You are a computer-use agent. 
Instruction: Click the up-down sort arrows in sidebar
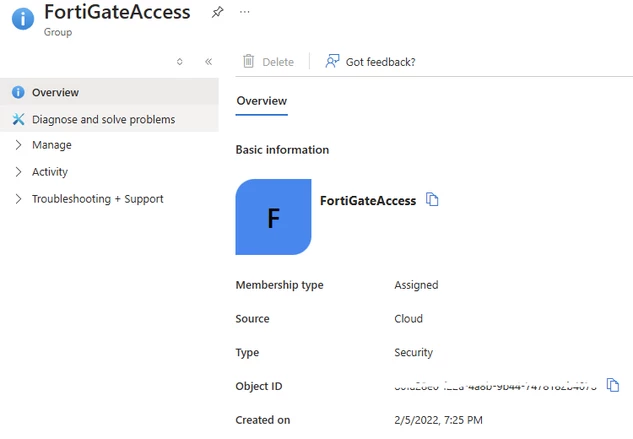pyautogui.click(x=180, y=62)
